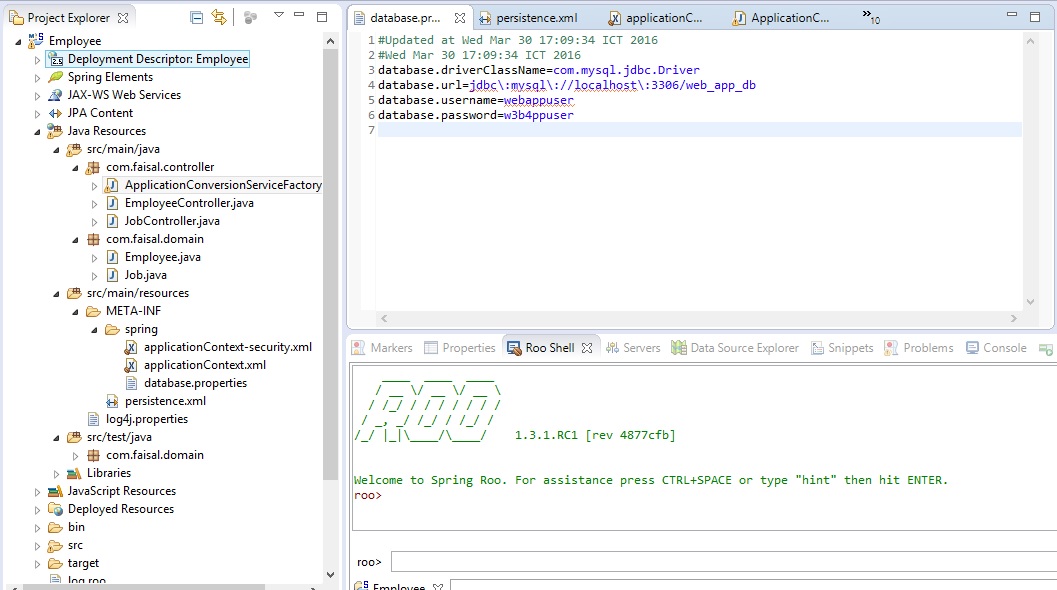Select the target folder
This screenshot has width=1057, height=590.
coord(83,563)
